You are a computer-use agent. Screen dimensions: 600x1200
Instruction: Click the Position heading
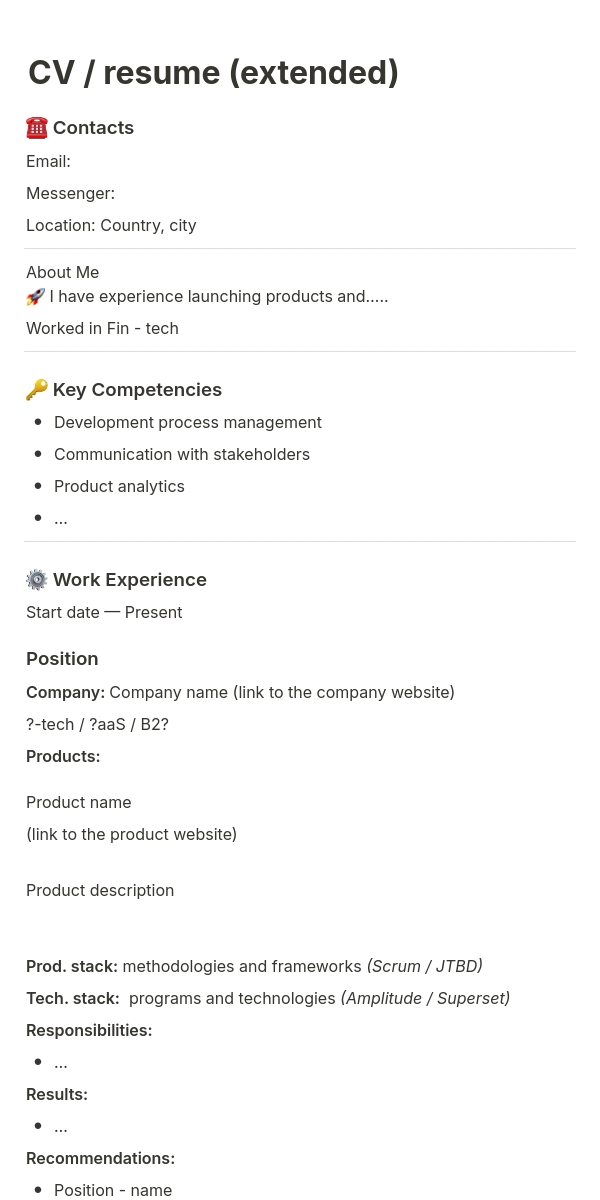click(x=62, y=659)
